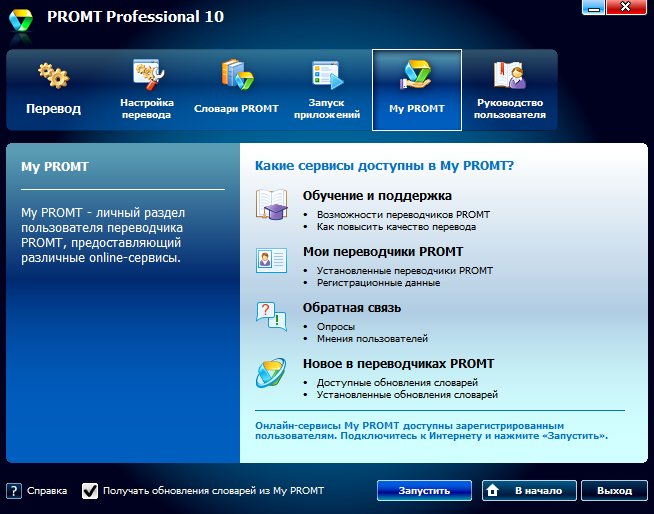This screenshot has width=654, height=514.
Task: Click Мнения пользователей item
Action: click(x=372, y=338)
